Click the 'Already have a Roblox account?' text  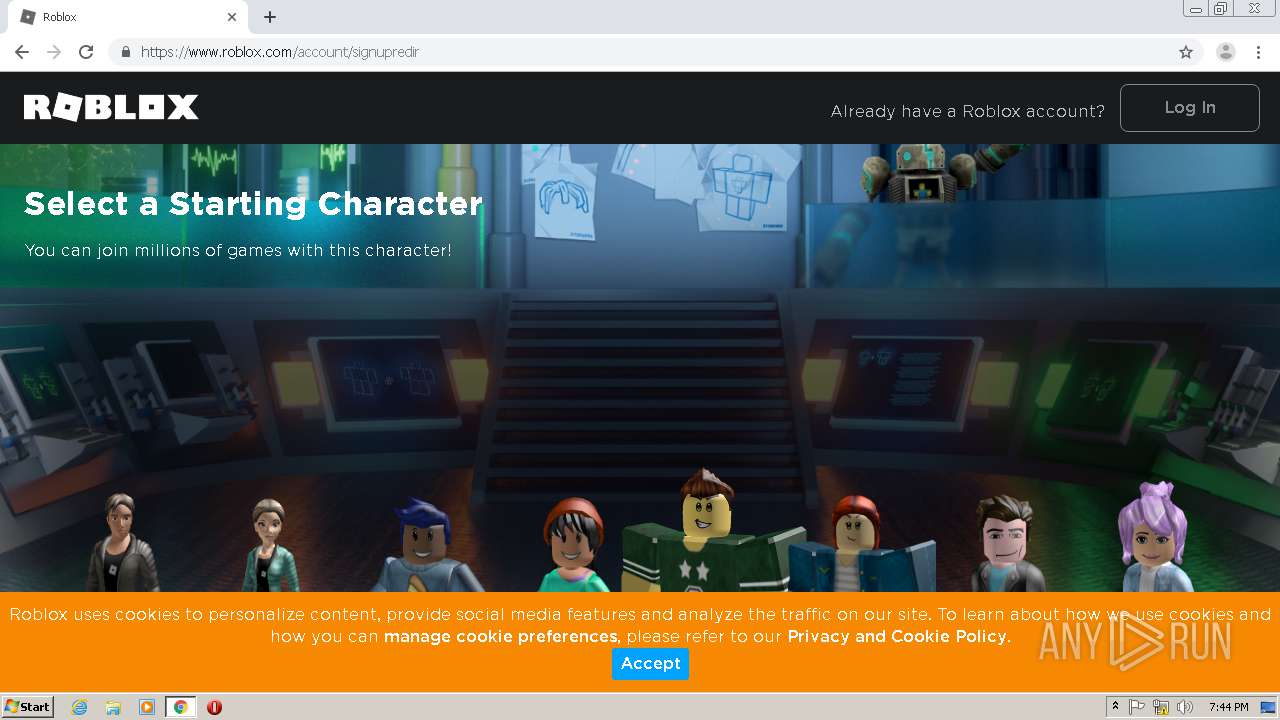[968, 112]
